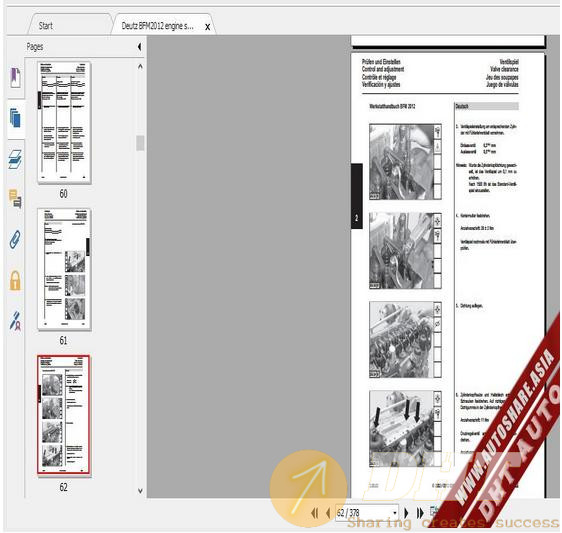Click the first engine photo in document
Image resolution: width=562 pixels, height=533 pixels.
pyautogui.click(x=402, y=162)
